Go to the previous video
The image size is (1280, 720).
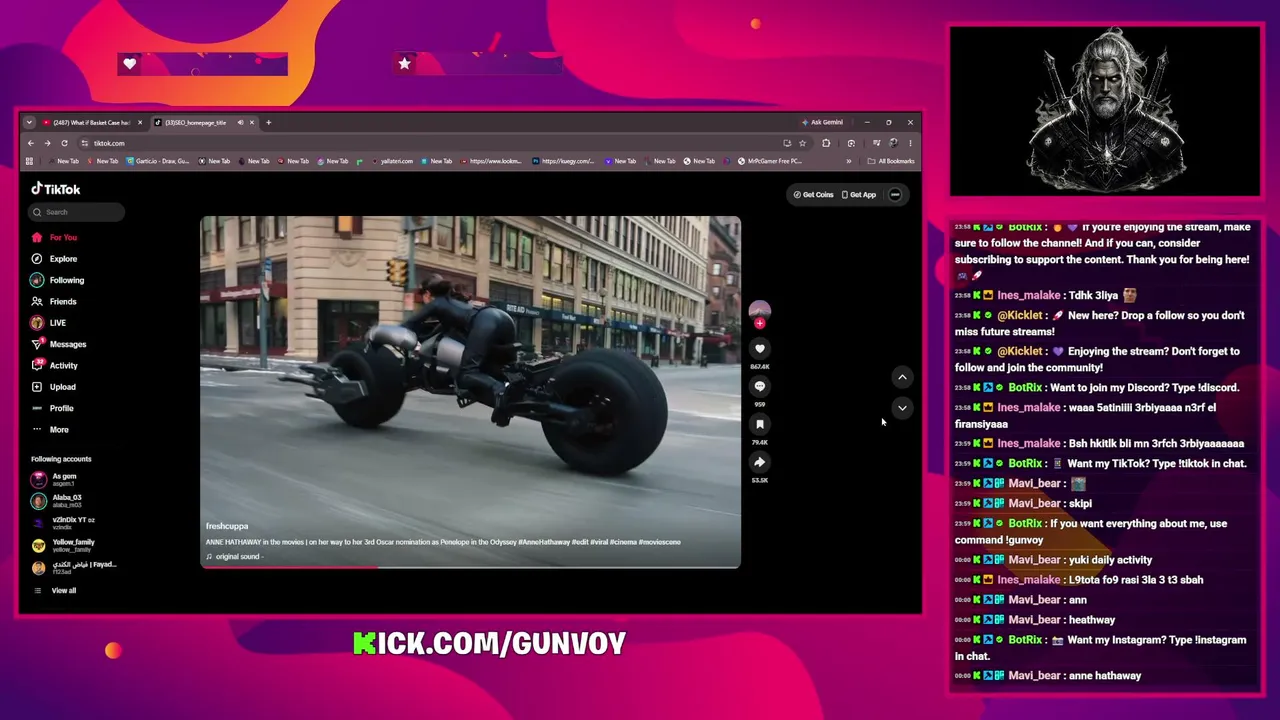tap(902, 378)
